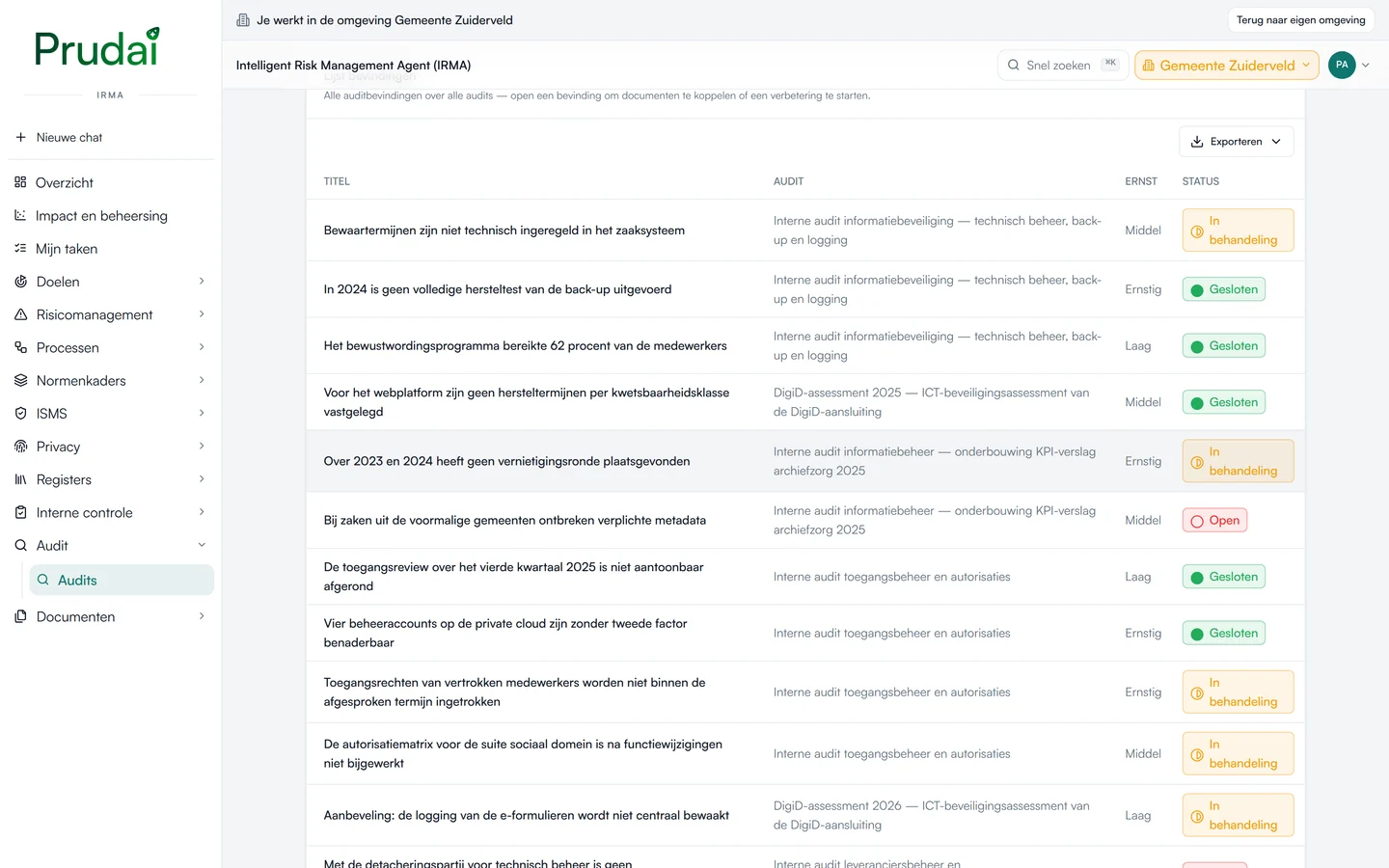Click the Impact en beheersing chart icon
Screen dimensions: 1389x868
20,215
